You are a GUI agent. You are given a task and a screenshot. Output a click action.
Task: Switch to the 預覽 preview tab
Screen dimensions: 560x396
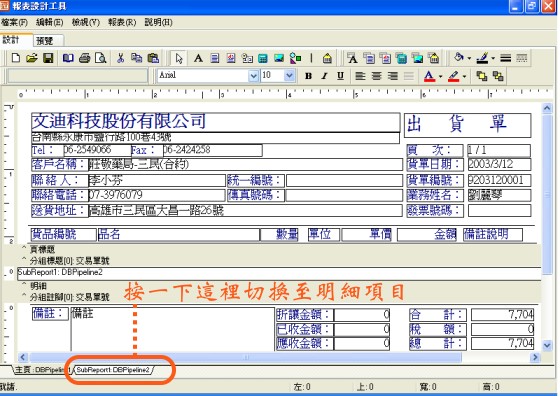(48, 41)
